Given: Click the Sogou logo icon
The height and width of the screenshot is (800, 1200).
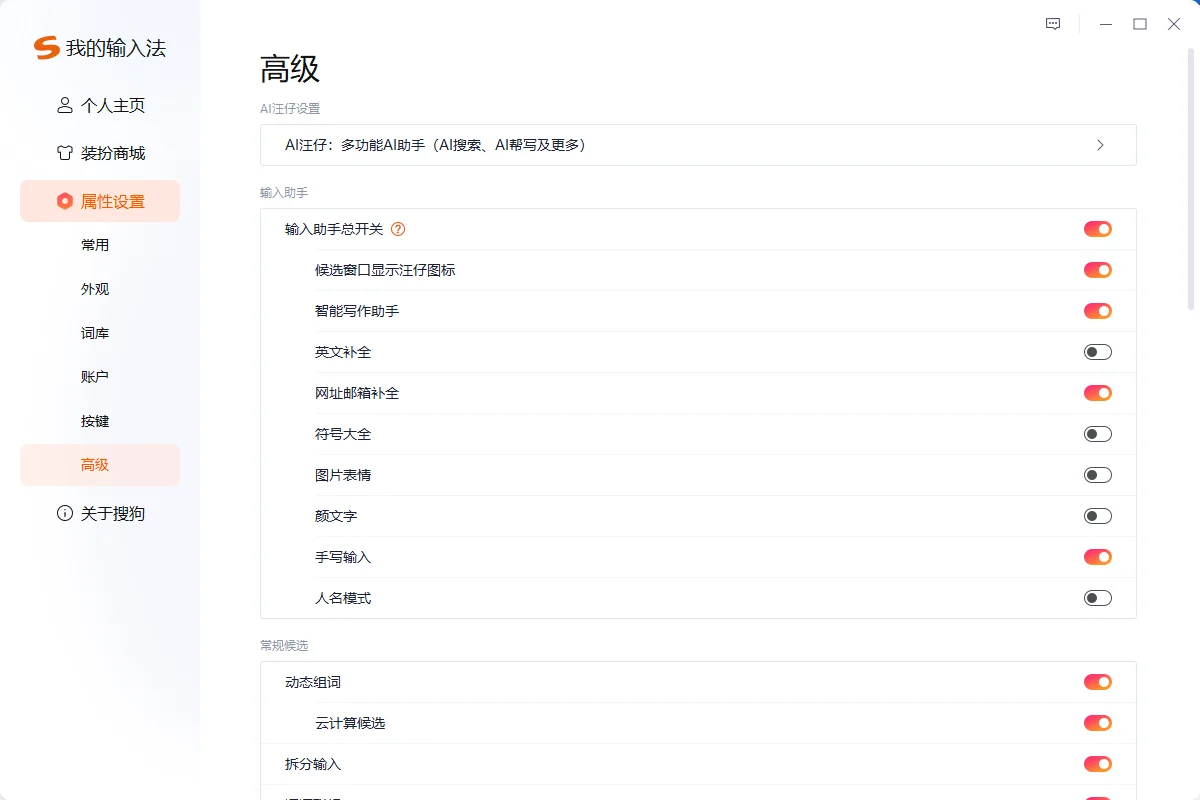Looking at the screenshot, I should (x=47, y=48).
